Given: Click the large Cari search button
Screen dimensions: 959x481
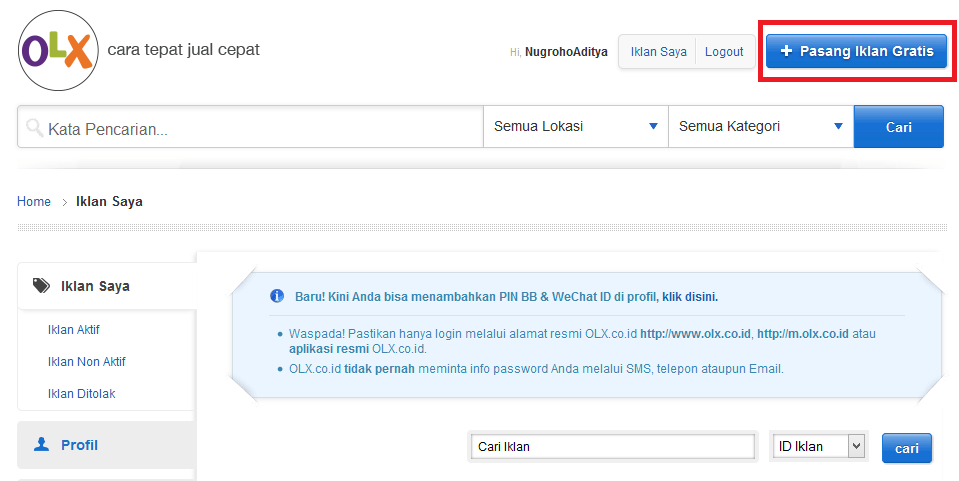Looking at the screenshot, I should click(898, 127).
